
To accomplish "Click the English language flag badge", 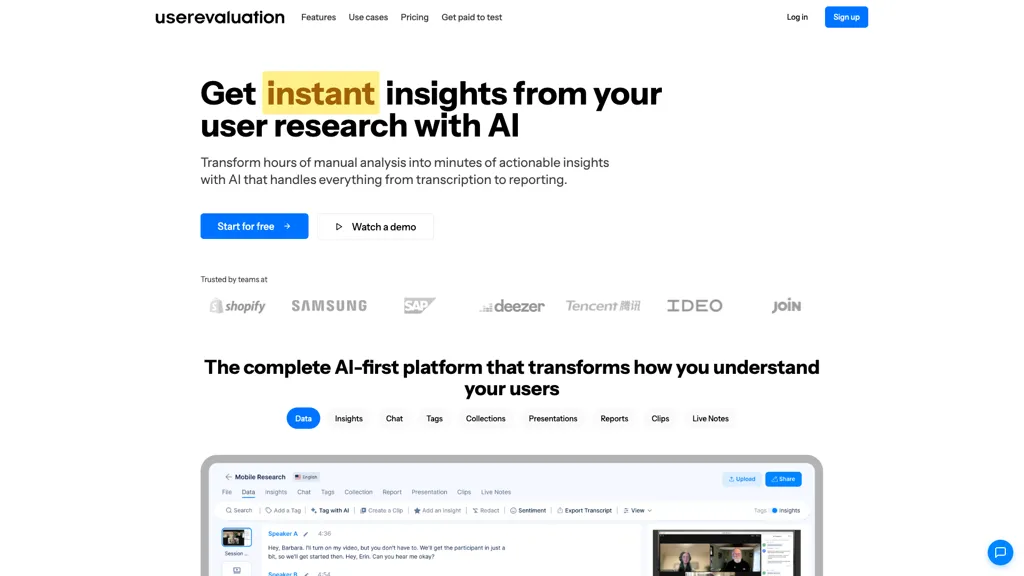I will pyautogui.click(x=306, y=477).
